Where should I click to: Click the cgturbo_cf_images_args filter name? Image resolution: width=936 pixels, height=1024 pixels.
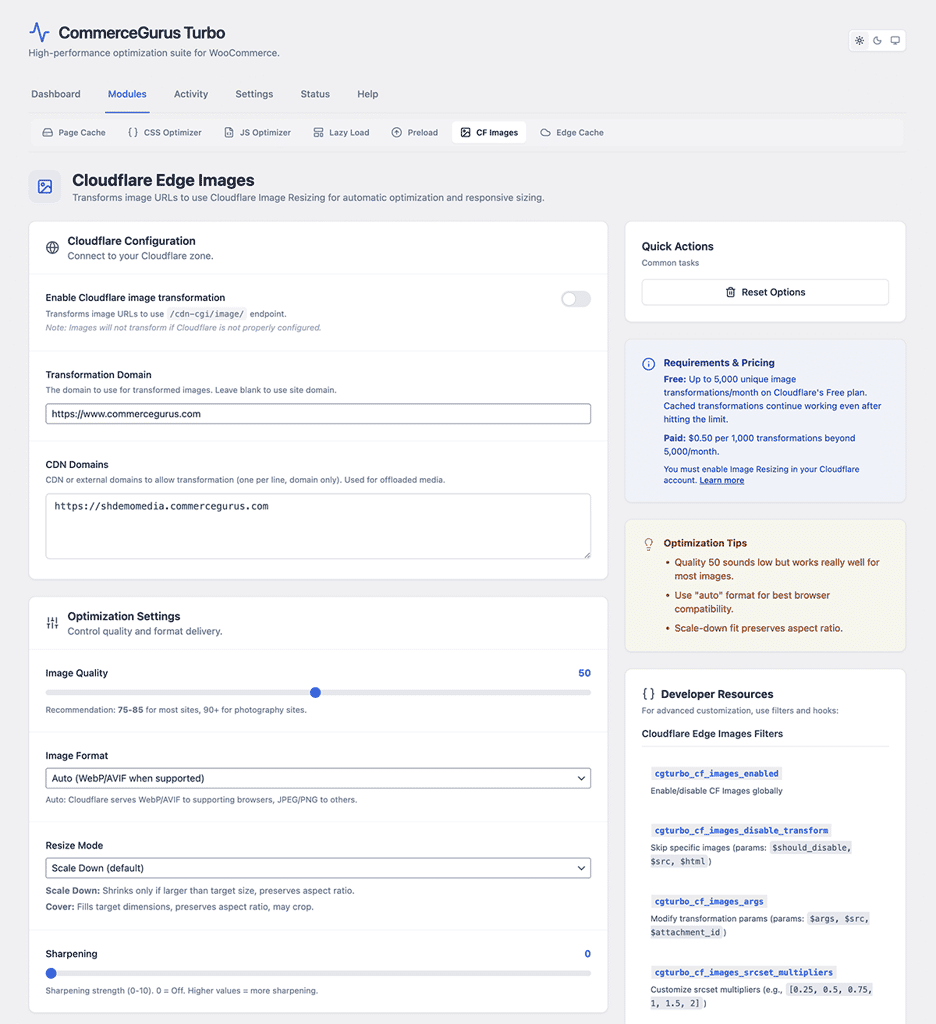[x=709, y=901]
